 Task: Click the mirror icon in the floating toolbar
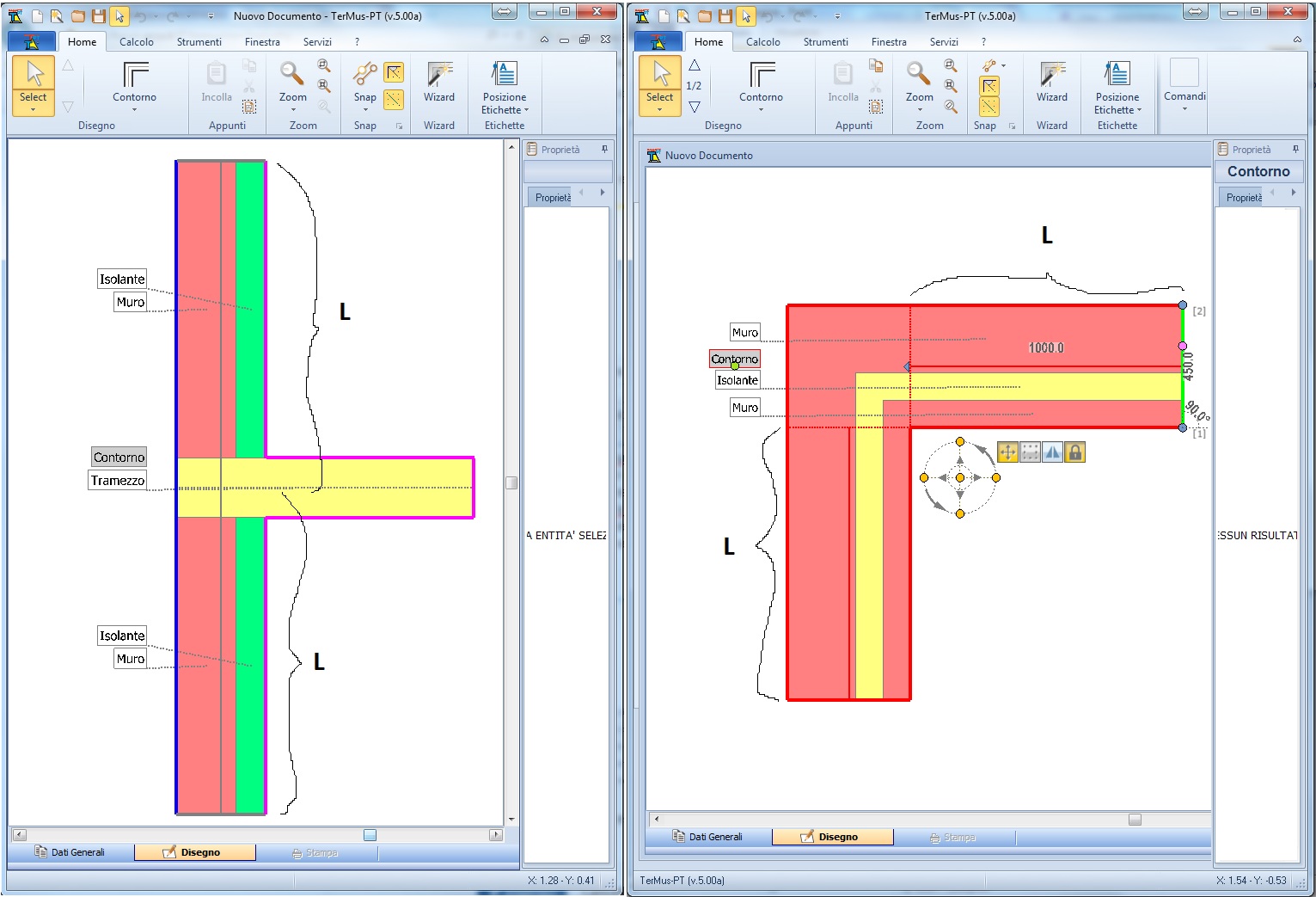click(x=1052, y=452)
